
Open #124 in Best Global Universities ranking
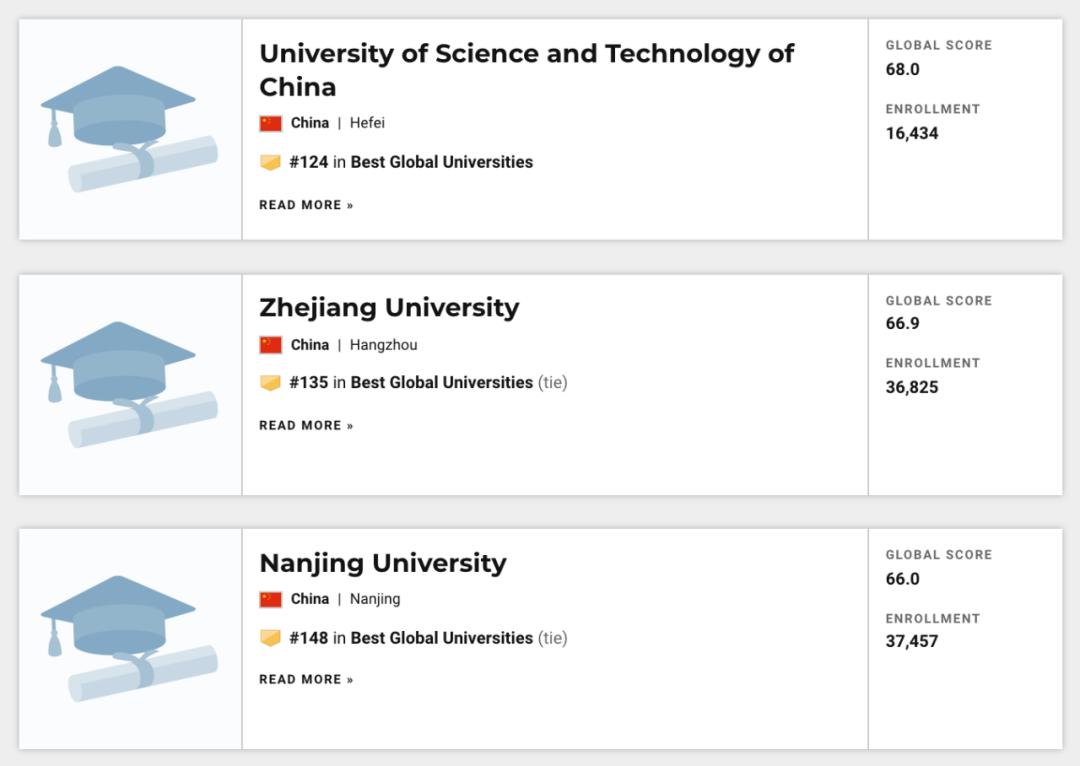(411, 162)
